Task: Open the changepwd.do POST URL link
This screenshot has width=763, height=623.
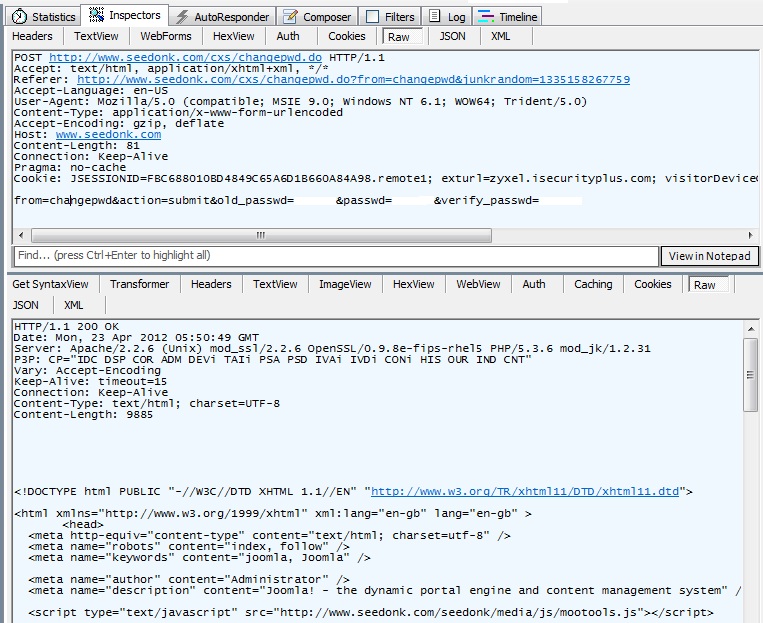Action: [185, 58]
